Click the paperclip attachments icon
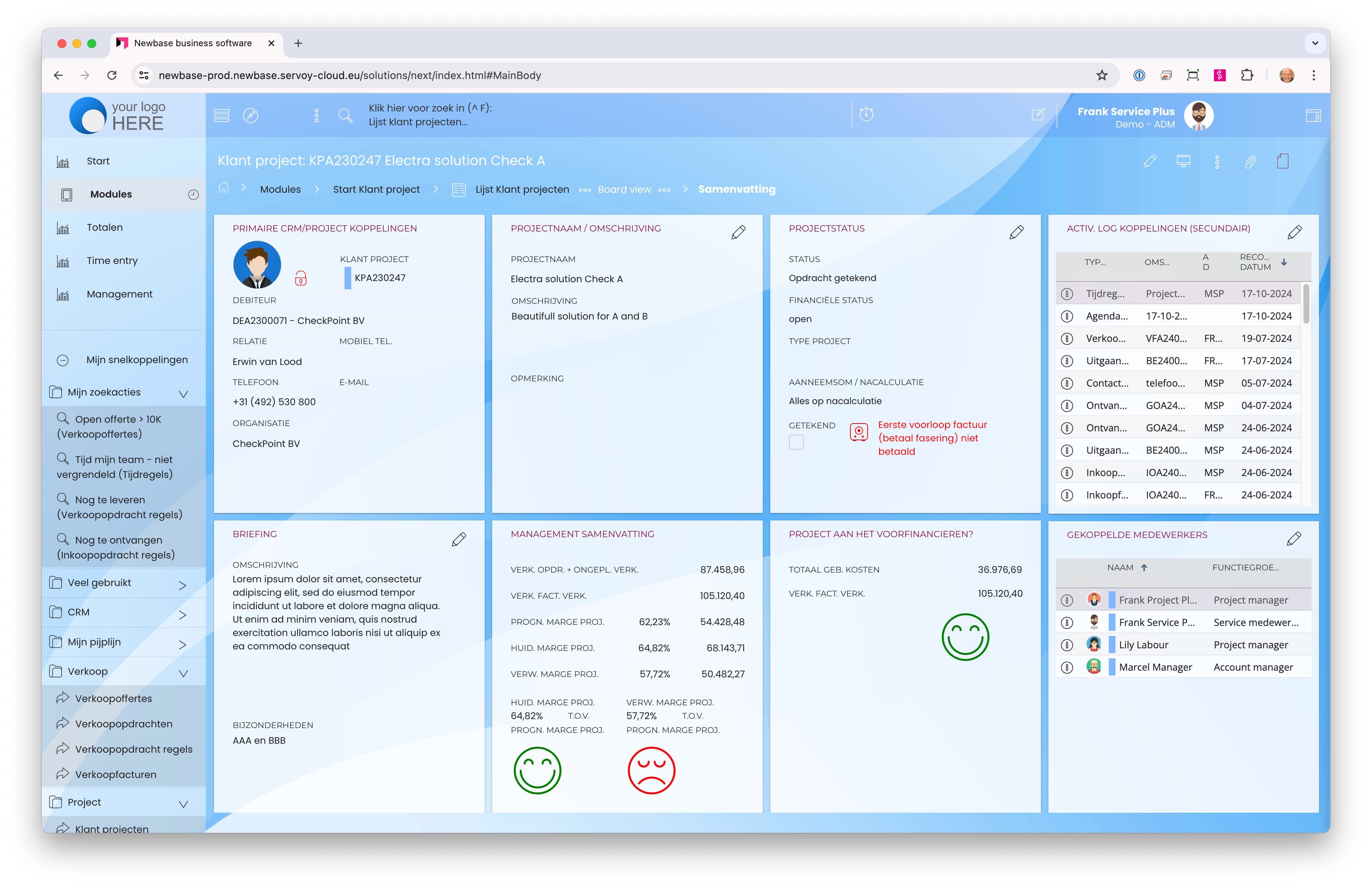Screen dimensions: 1372x888 [1250, 162]
